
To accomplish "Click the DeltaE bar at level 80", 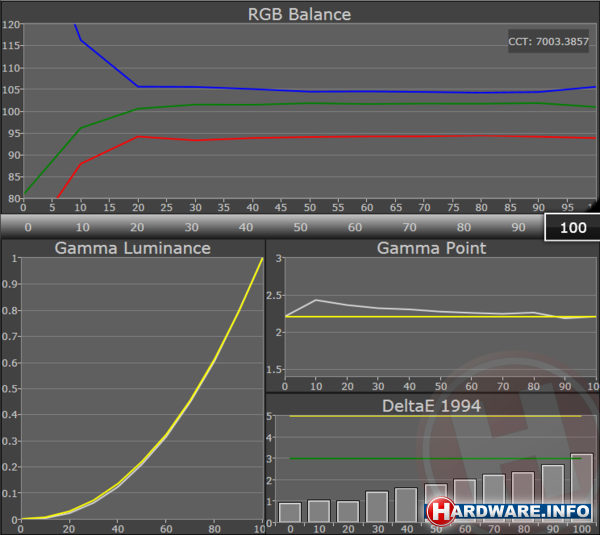I will click(x=523, y=497).
